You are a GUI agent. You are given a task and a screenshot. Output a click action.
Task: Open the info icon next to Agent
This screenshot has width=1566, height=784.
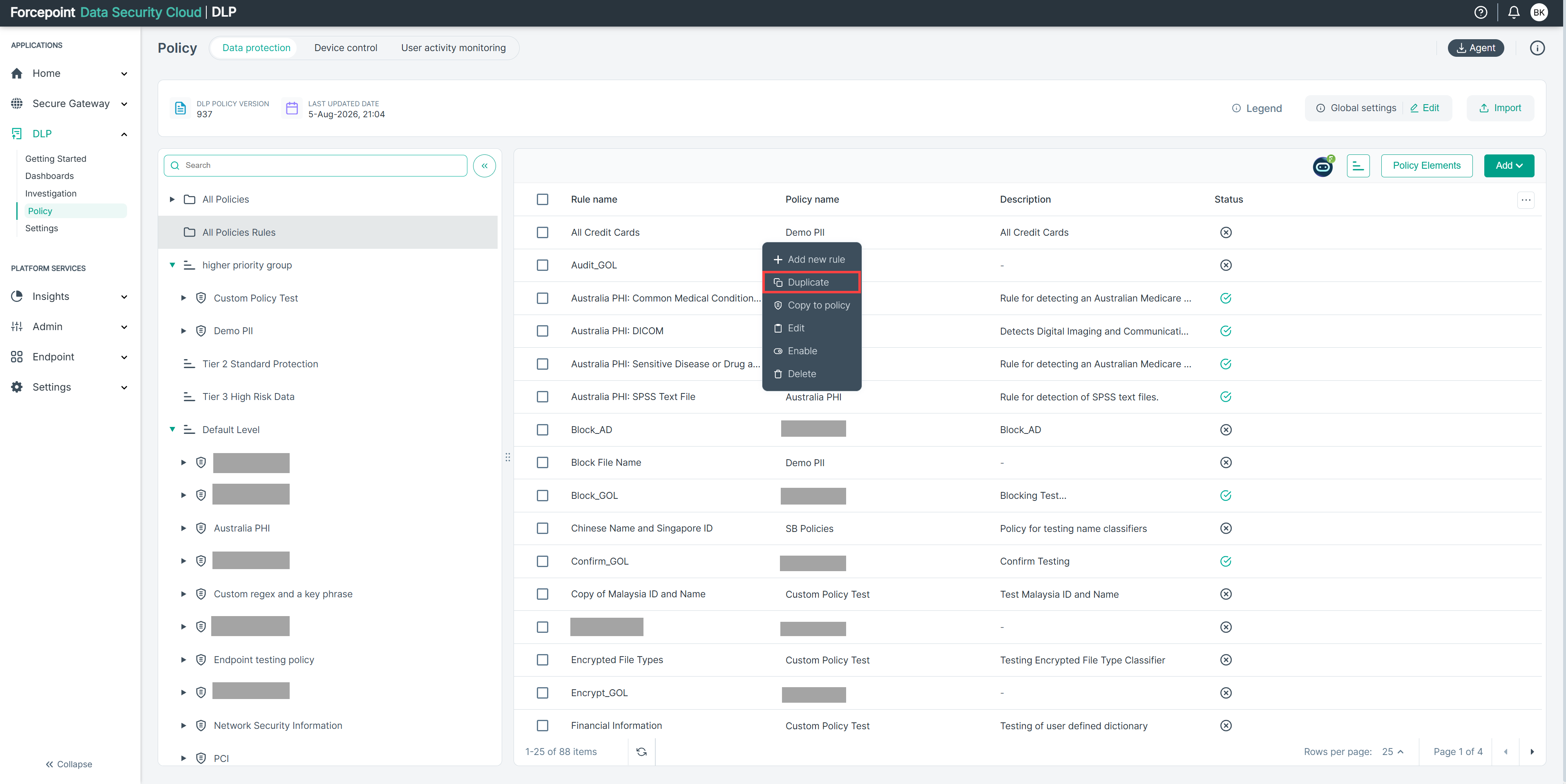[x=1537, y=48]
